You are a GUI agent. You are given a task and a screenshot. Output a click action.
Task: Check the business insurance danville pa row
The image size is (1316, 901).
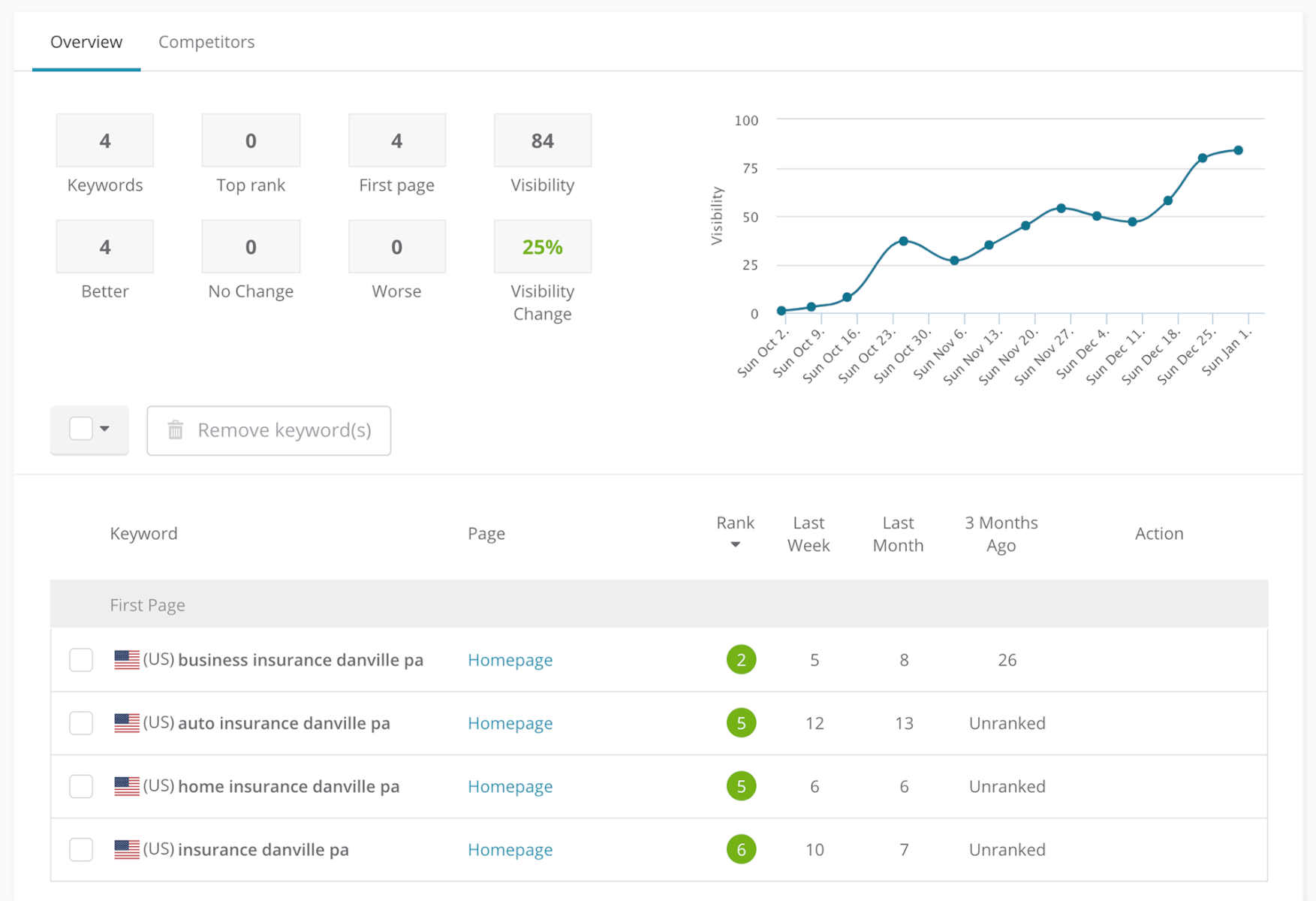click(x=81, y=660)
